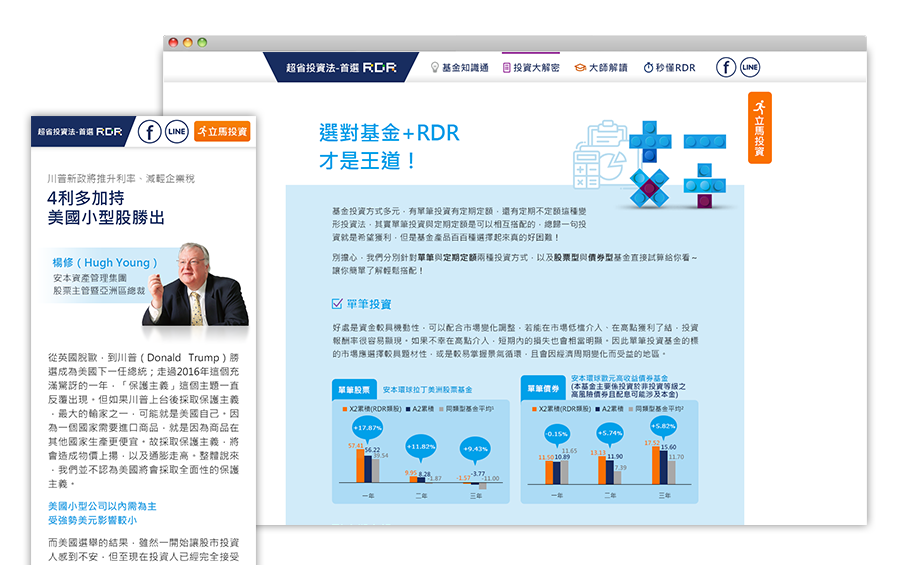Click the lightbulb icon beside 基金知識通
The height and width of the screenshot is (565, 900).
[435, 68]
